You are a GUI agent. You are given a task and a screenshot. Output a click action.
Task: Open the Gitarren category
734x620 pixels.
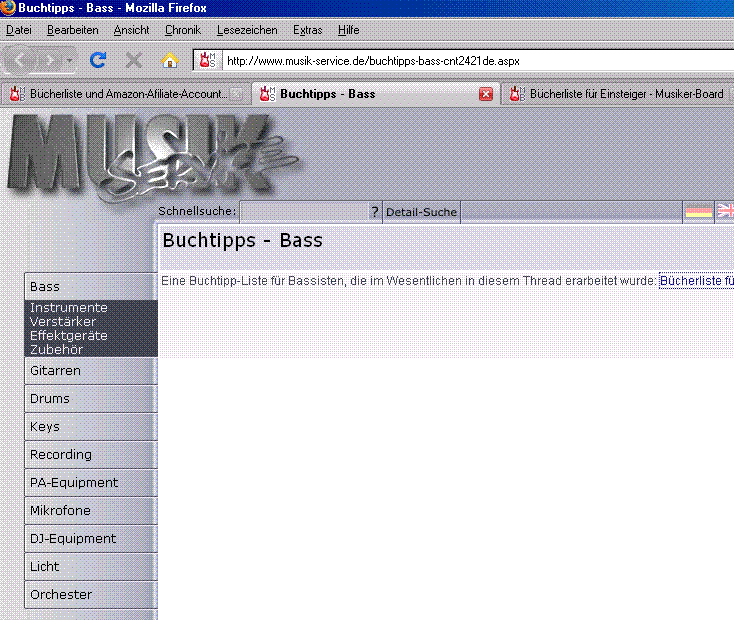tap(91, 371)
